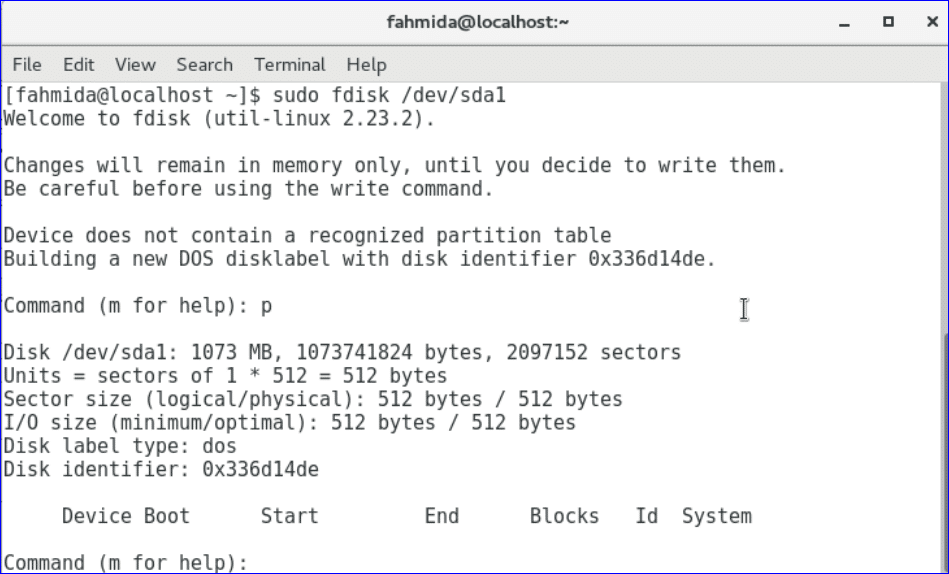Screen dimensions: 949x574
Task: Open the Edit menu
Action: 78,65
